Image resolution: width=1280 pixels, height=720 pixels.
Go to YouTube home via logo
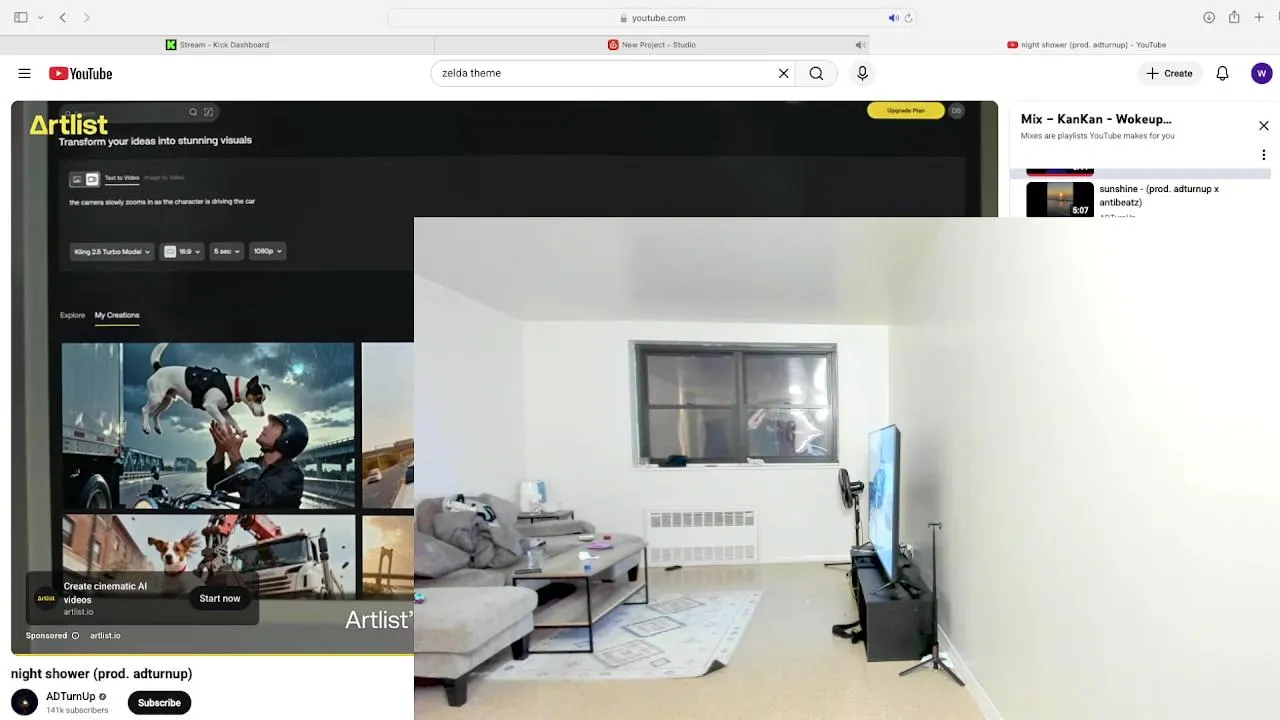[x=80, y=73]
